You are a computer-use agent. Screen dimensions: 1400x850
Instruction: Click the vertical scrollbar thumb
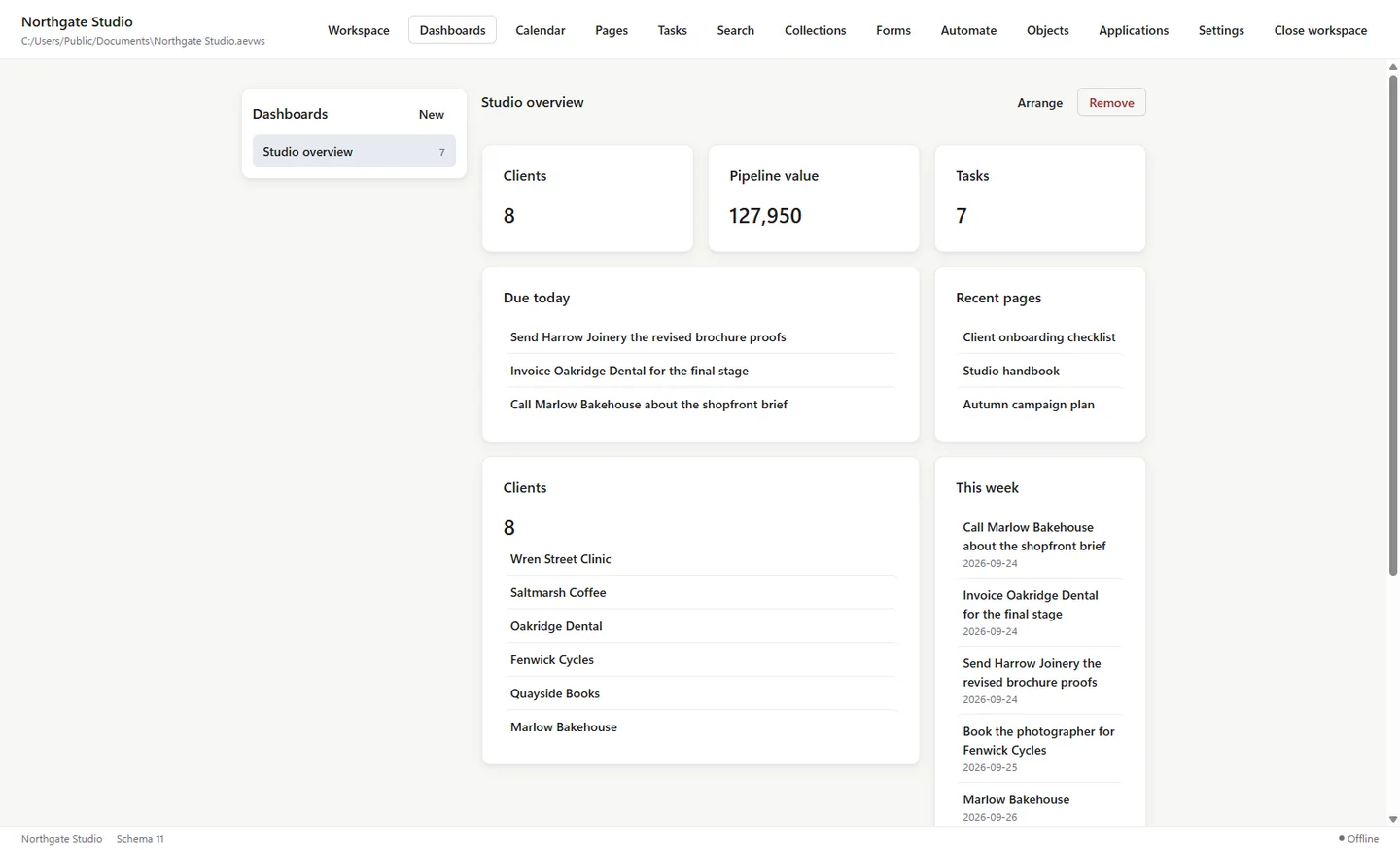1392,325
